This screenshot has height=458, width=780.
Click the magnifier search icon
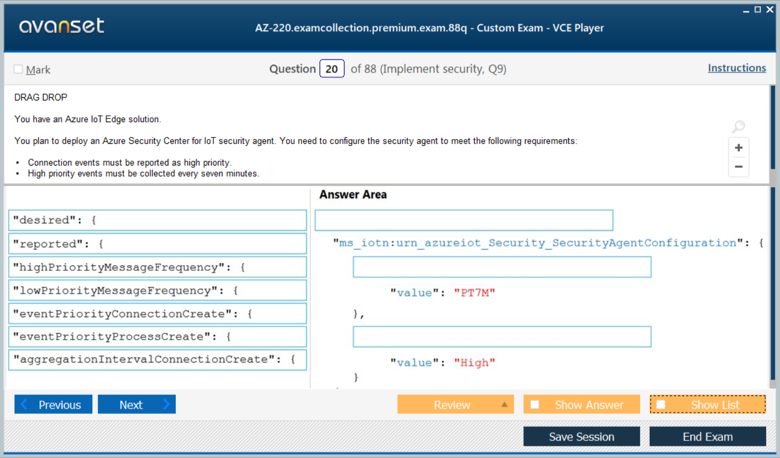pos(738,126)
